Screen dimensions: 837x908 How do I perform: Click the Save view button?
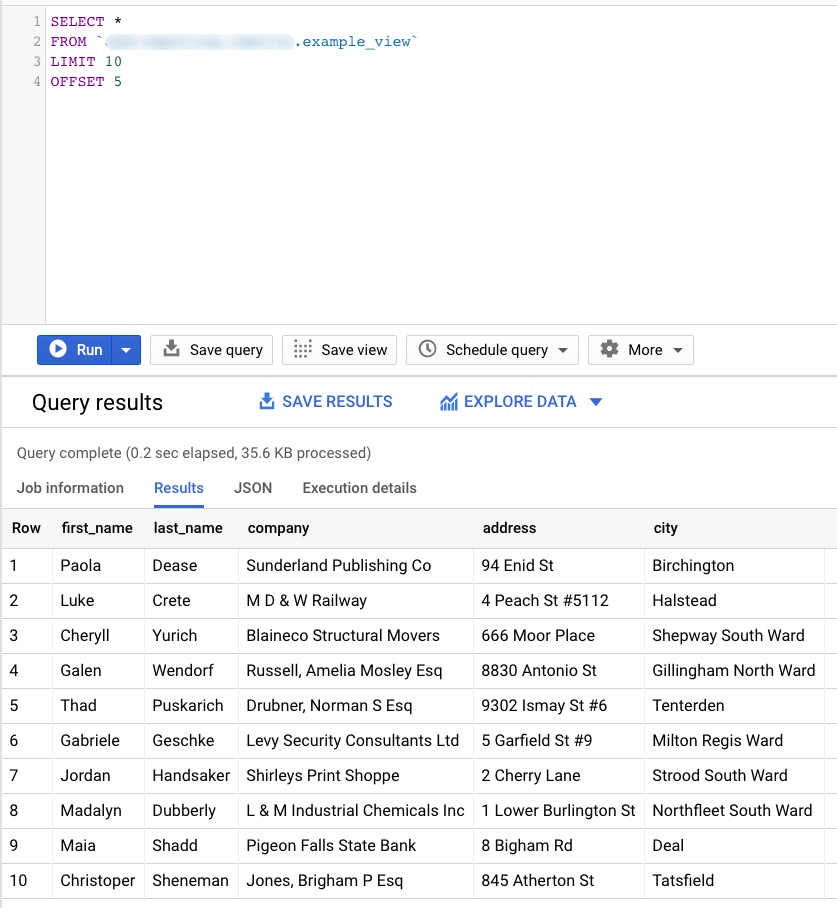click(x=339, y=350)
